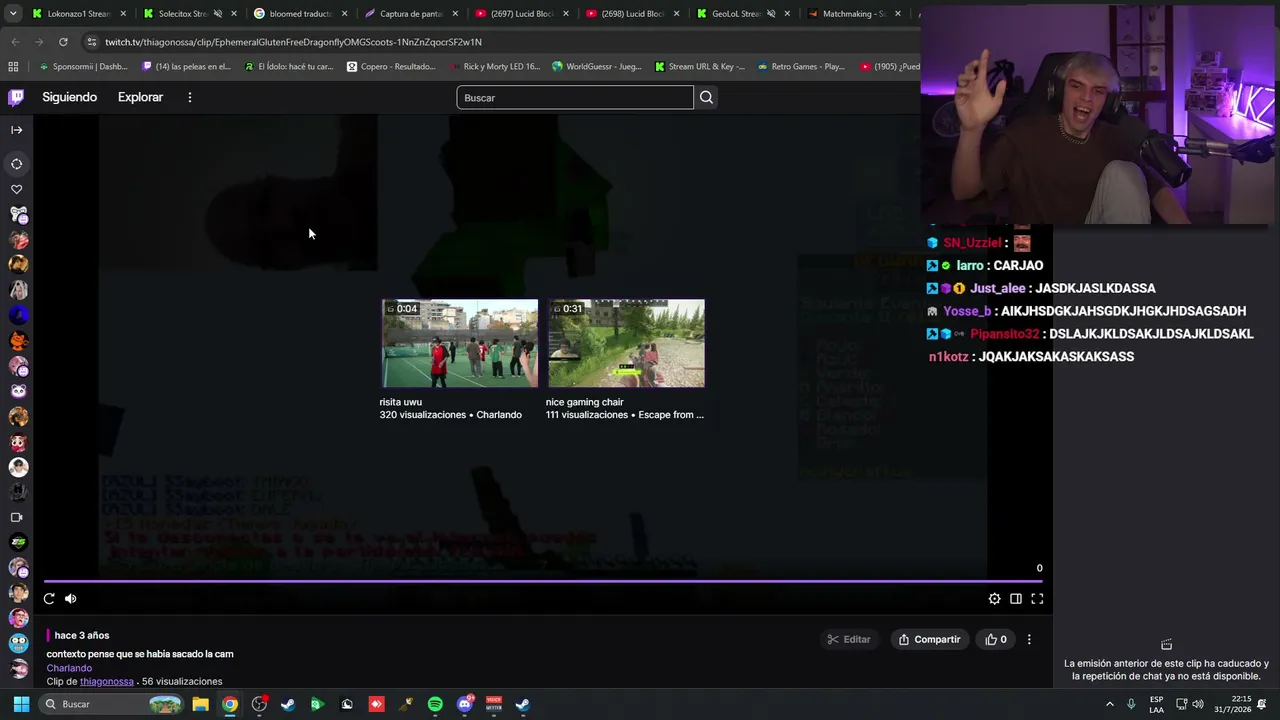Open the Windows Start menu
The height and width of the screenshot is (720, 1280).
21,704
